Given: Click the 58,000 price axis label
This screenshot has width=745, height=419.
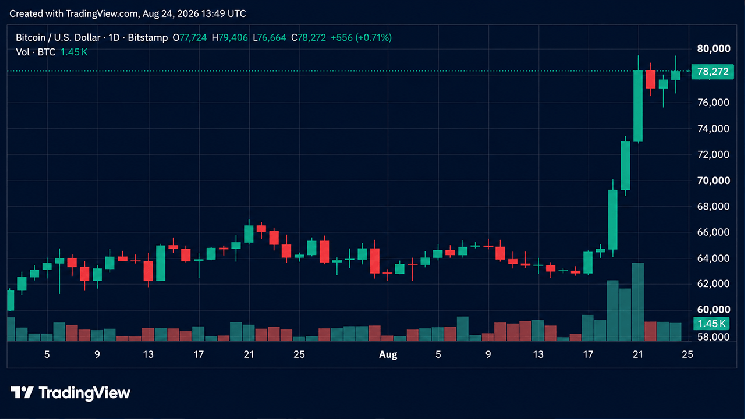Looking at the screenshot, I should coord(713,337).
